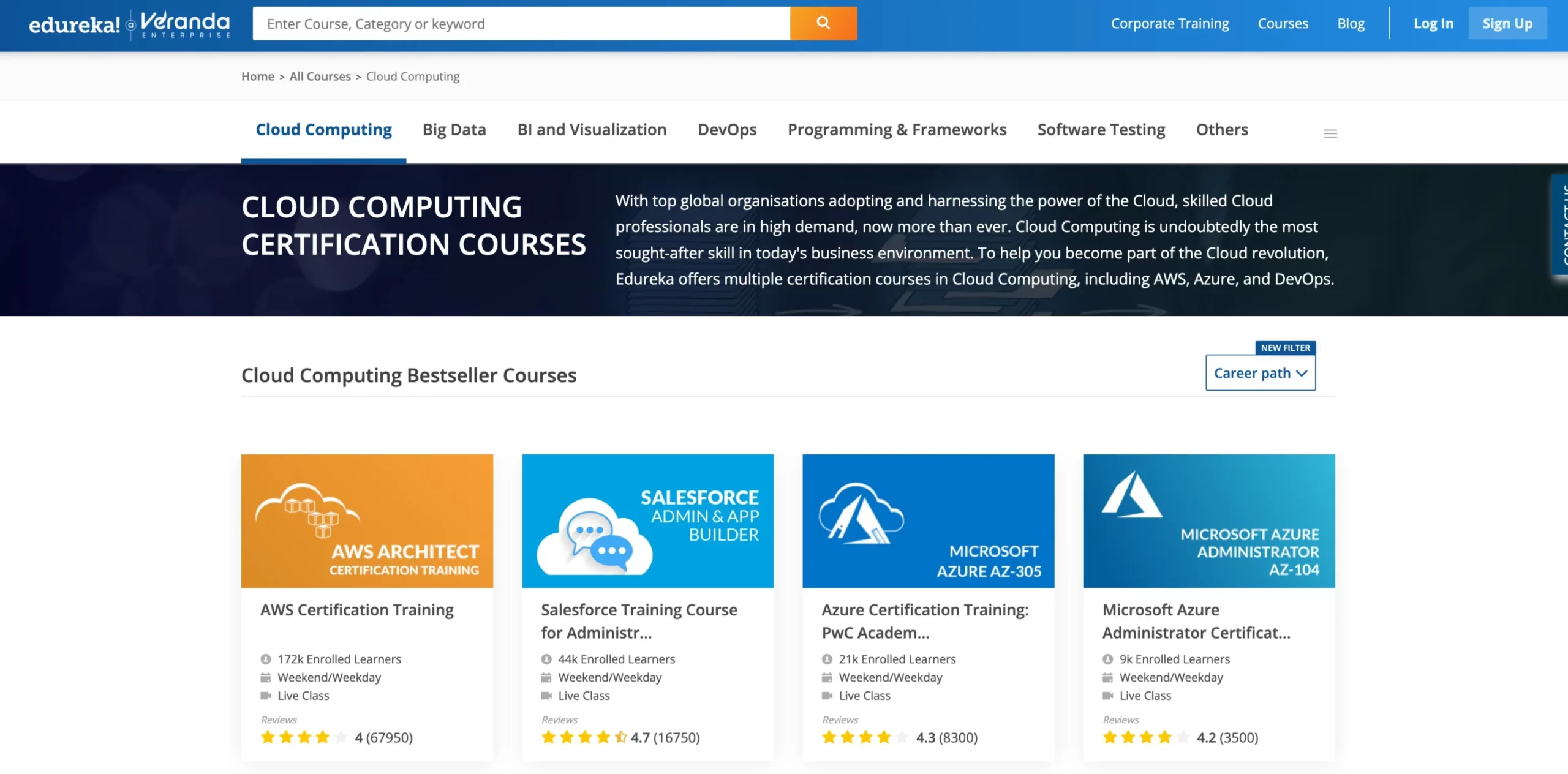
Task: Click Live Class camera icon on Azure Administrator card
Action: [x=1108, y=696]
